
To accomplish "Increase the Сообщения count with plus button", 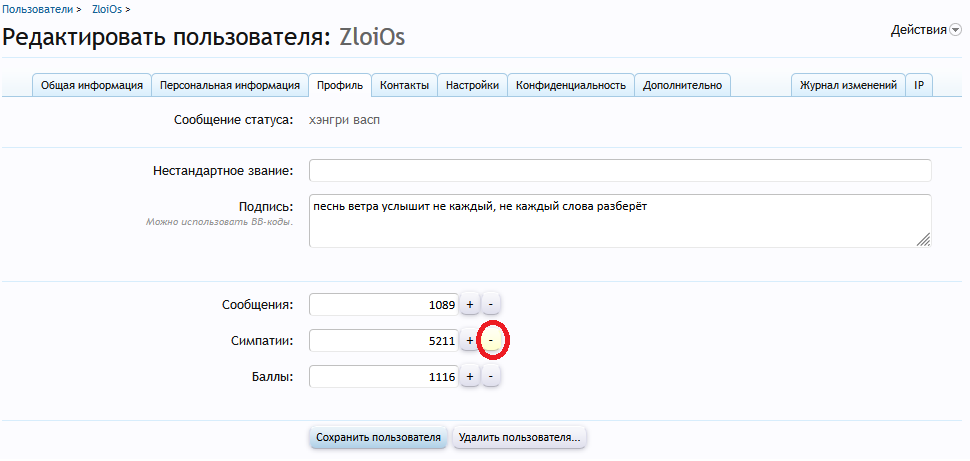I will (x=470, y=304).
